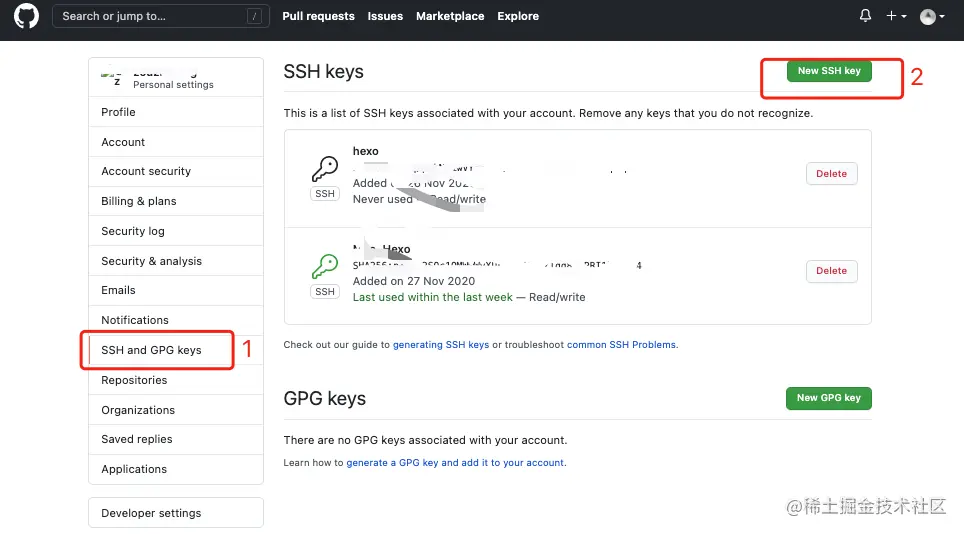Delete the SSH key added 27 Nov 2020
This screenshot has width=964, height=534.
(x=831, y=270)
